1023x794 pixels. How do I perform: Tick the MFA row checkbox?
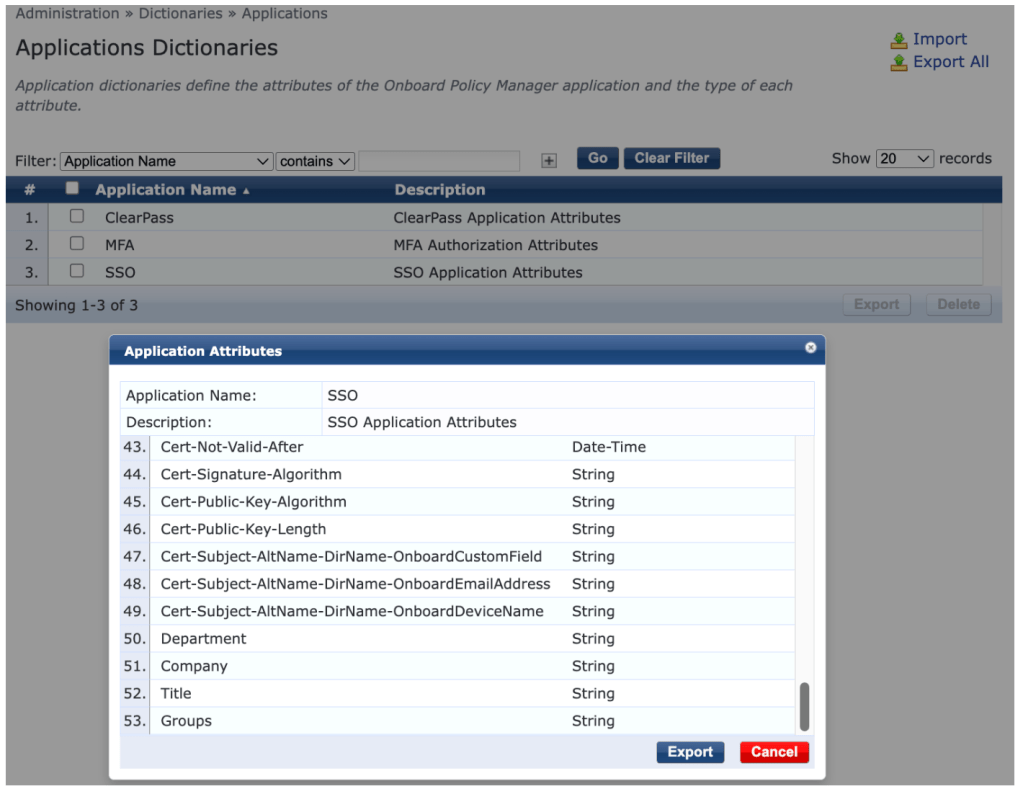(77, 243)
